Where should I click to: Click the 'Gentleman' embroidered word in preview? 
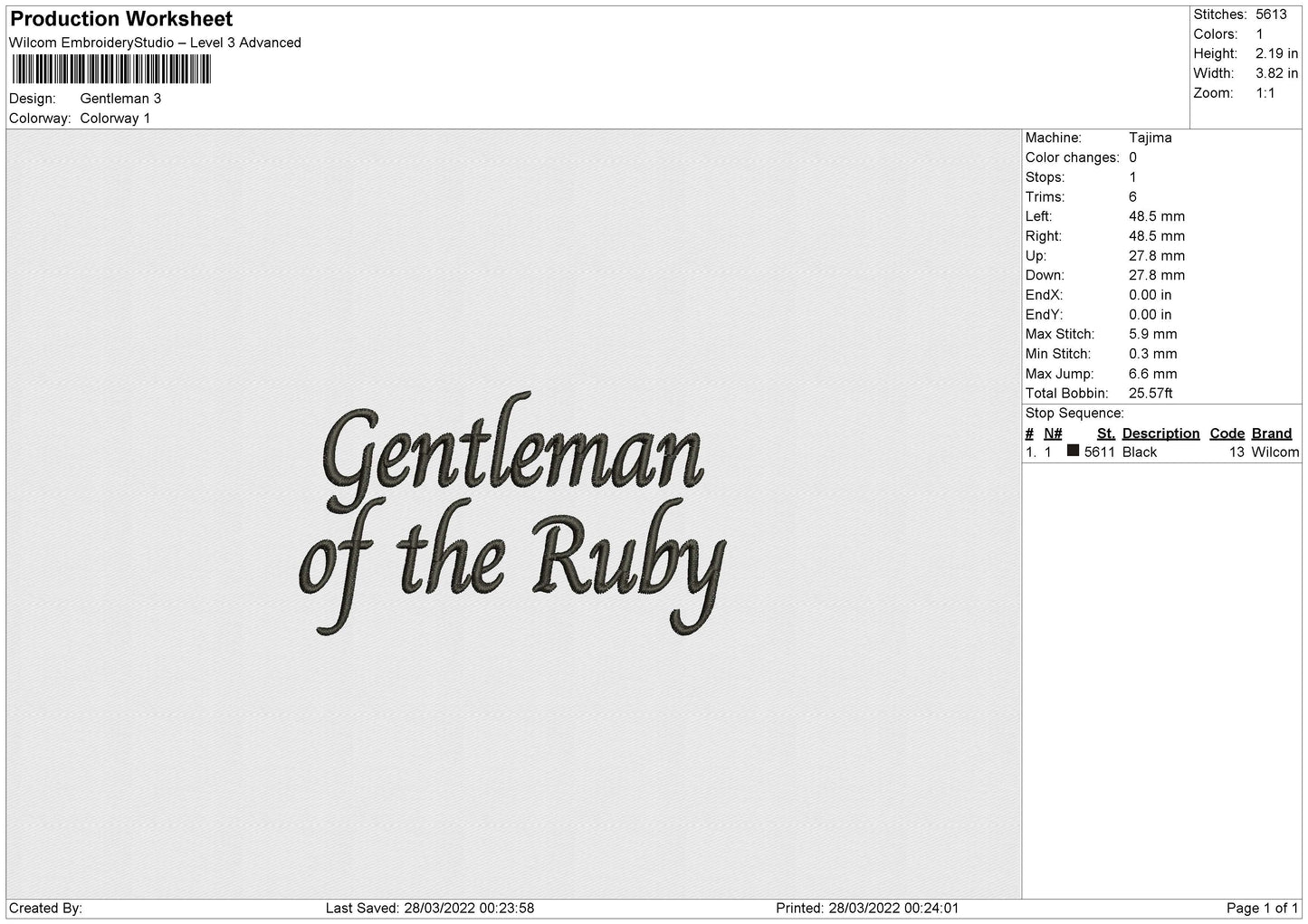512,452
